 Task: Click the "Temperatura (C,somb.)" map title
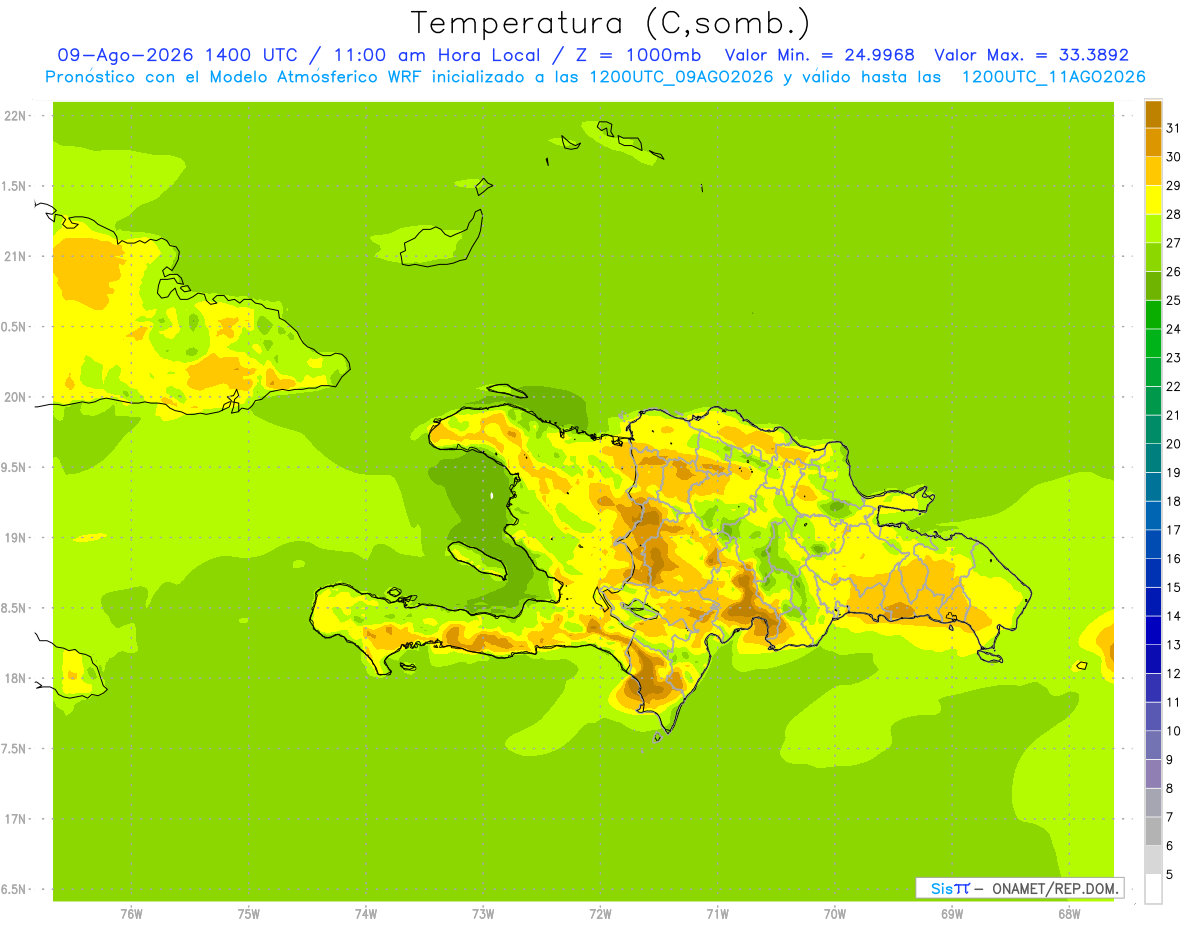coord(610,23)
